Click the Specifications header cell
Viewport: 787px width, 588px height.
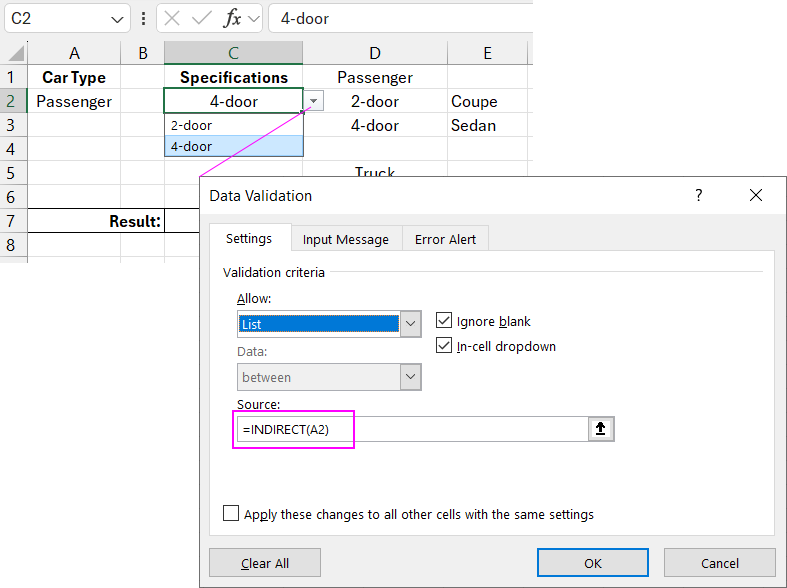[233, 77]
